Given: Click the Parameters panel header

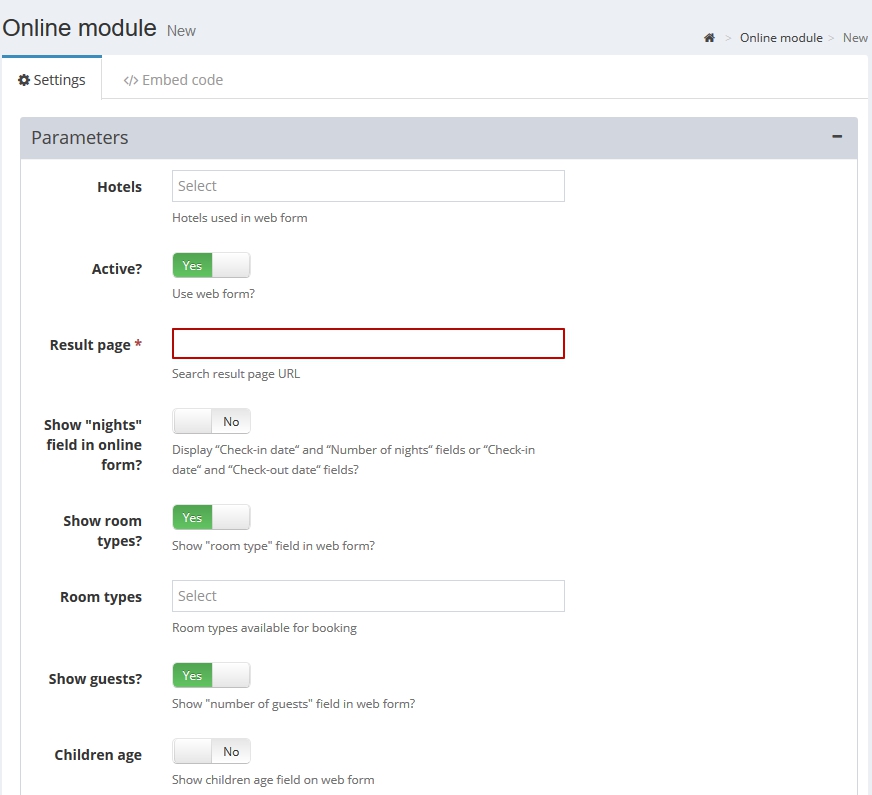Looking at the screenshot, I should pyautogui.click(x=439, y=138).
